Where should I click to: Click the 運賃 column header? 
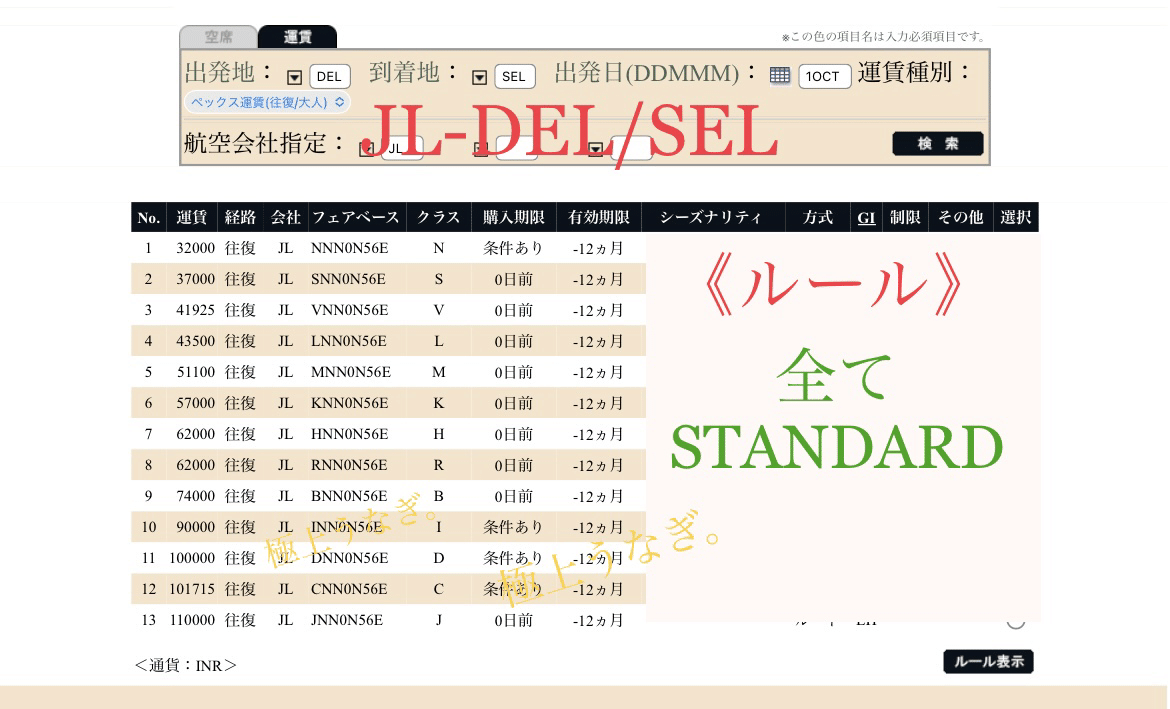click(x=191, y=217)
